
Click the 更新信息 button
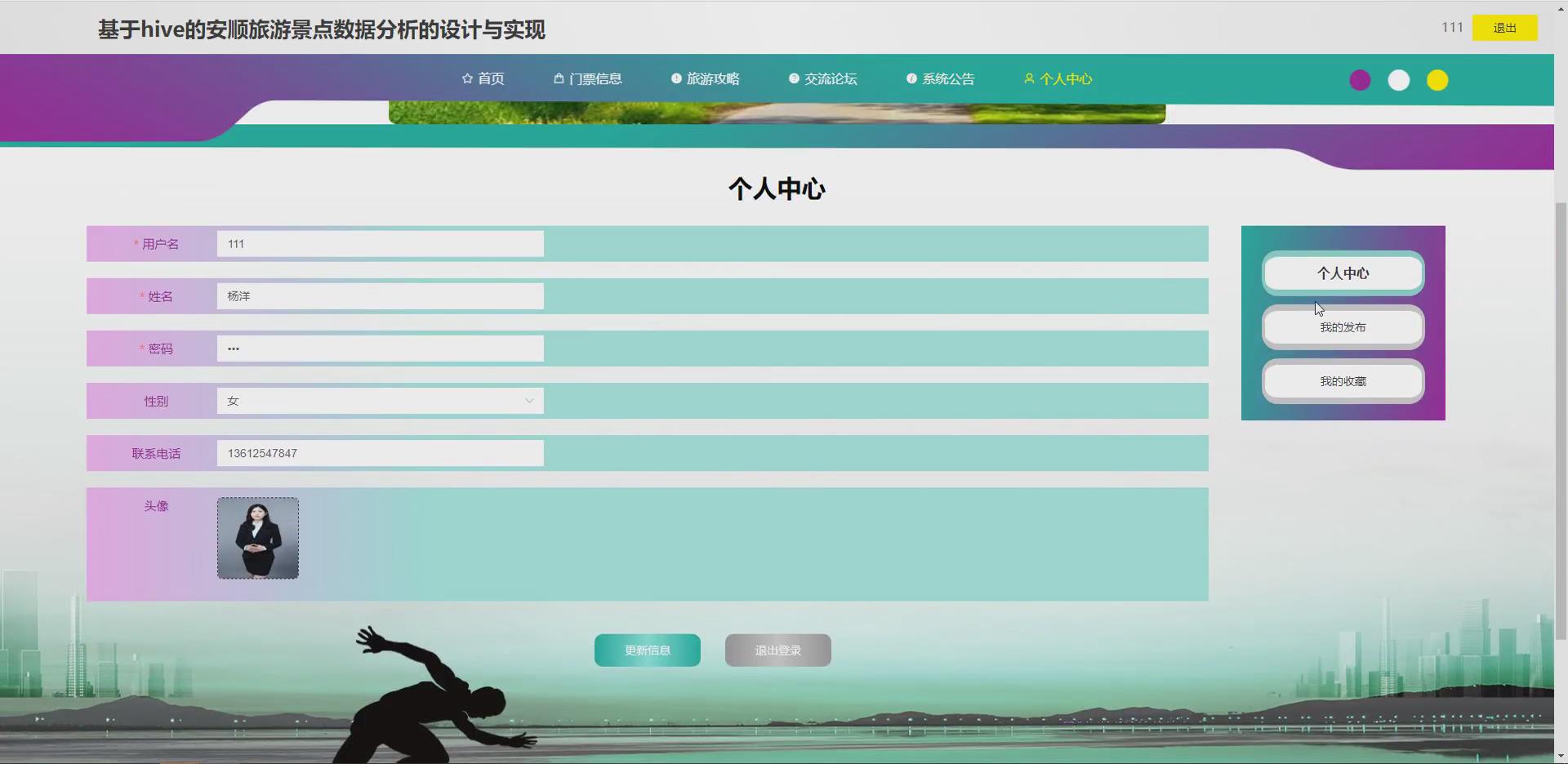[647, 650]
